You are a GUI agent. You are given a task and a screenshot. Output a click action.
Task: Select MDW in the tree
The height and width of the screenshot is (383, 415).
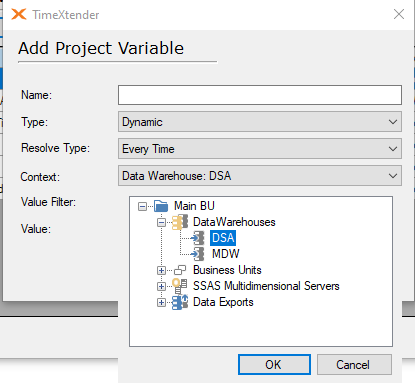point(226,254)
